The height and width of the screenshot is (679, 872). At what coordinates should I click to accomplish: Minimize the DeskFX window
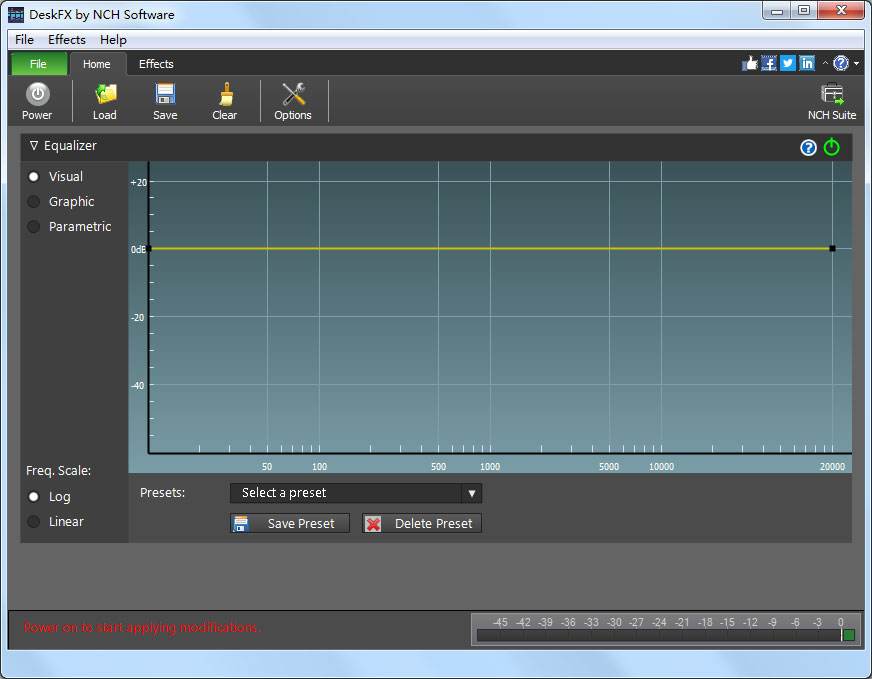[777, 11]
